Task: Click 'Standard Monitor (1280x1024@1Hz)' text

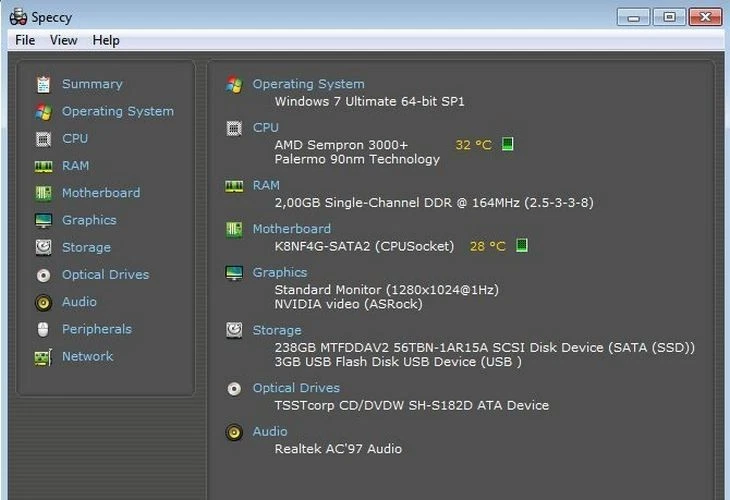Action: point(386,290)
